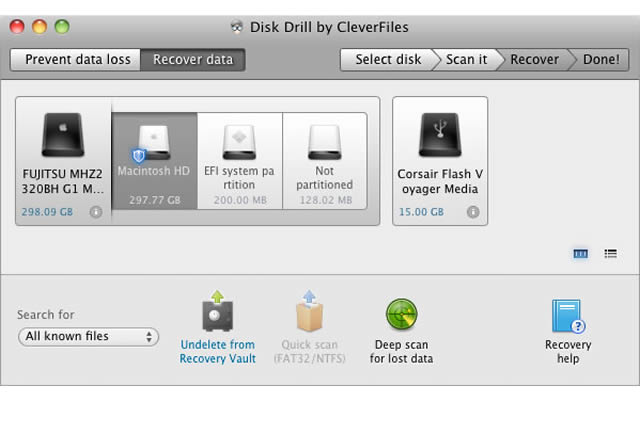Start Deep scan for lost data
The width and height of the screenshot is (640, 428).
(x=401, y=314)
